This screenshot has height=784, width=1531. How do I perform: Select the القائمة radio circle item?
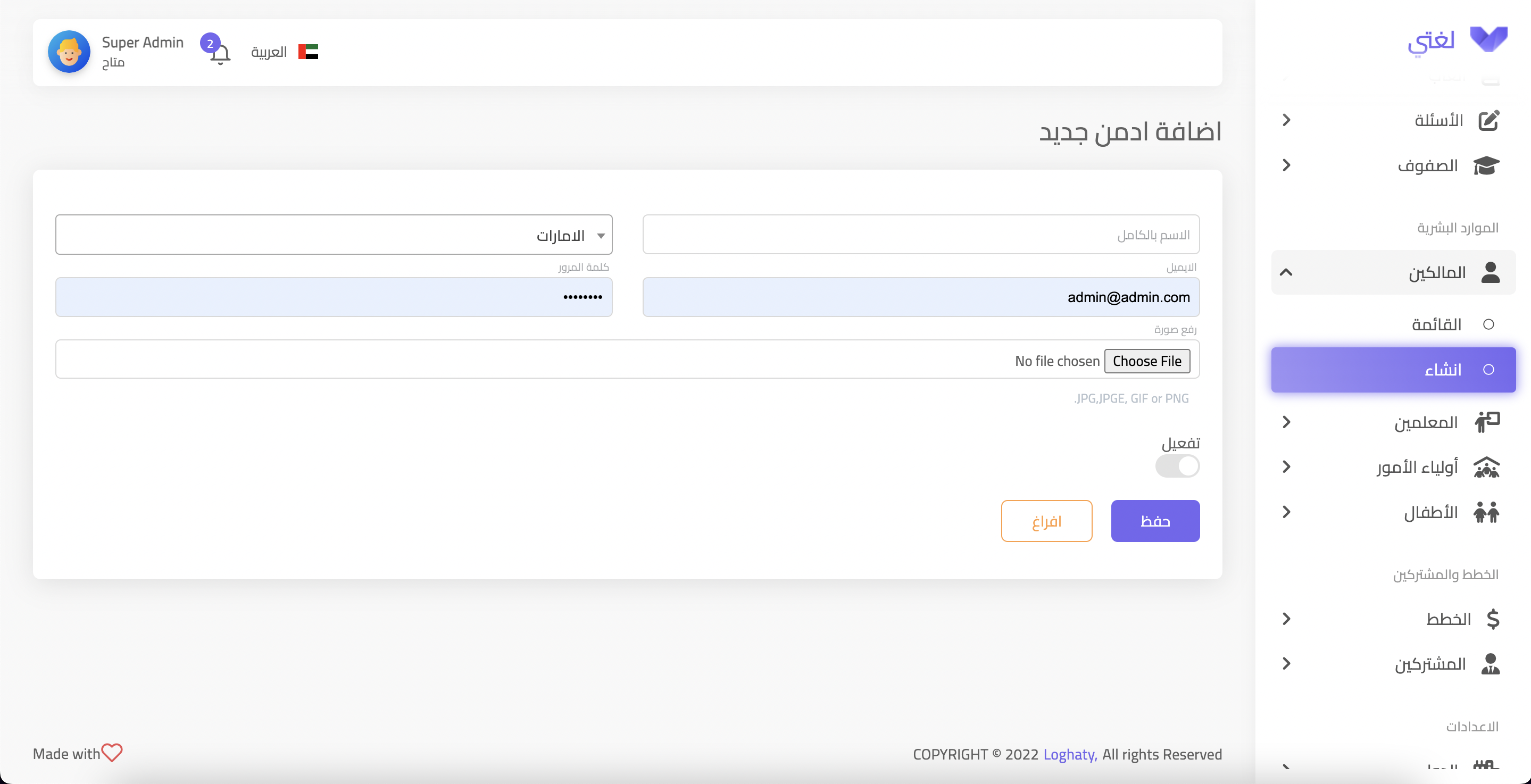[1488, 324]
